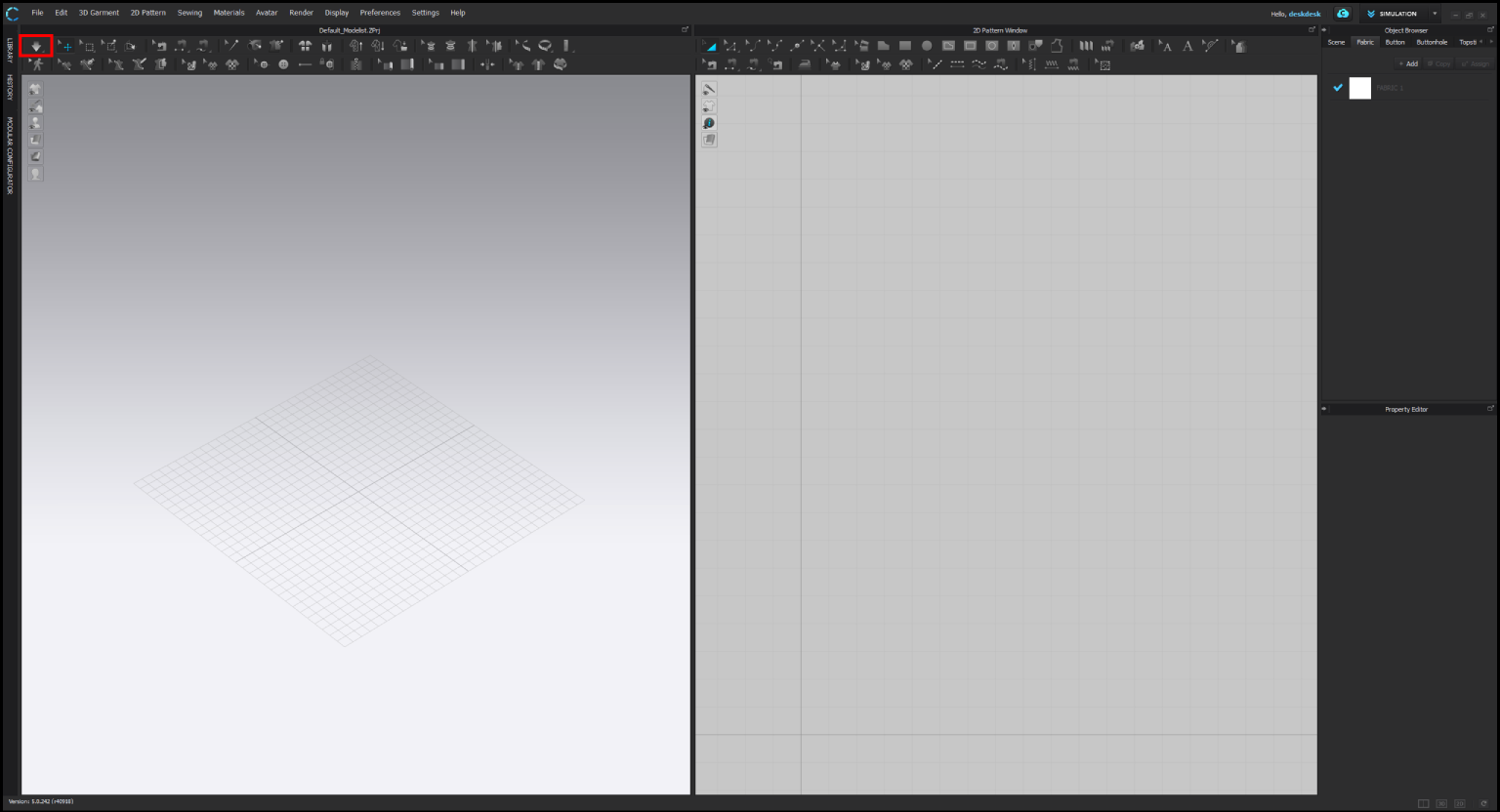Select the Select/Move tool in 3D toolbar
Screen dimensions: 1500x812
tap(64, 46)
